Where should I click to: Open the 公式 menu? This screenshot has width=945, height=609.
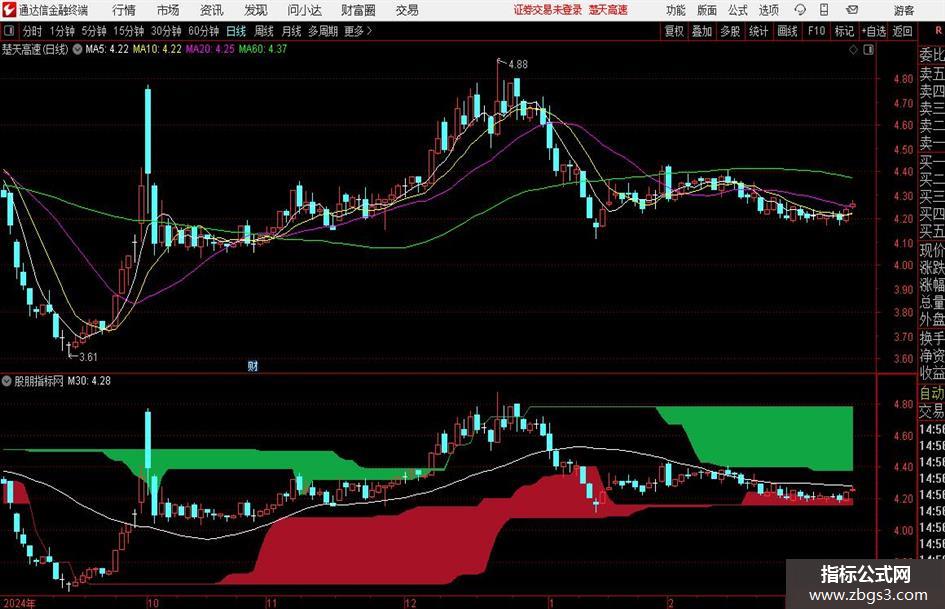[x=737, y=10]
